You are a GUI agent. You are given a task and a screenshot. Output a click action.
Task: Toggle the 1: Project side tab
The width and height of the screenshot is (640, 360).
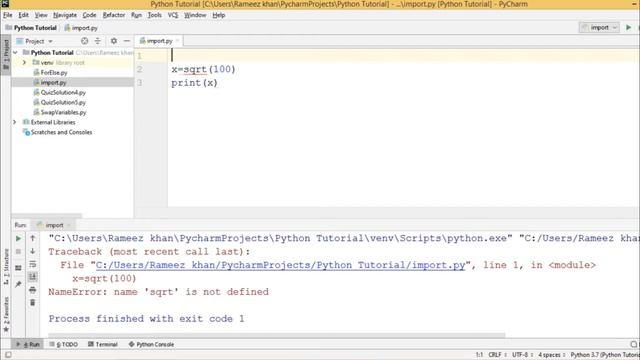point(6,55)
